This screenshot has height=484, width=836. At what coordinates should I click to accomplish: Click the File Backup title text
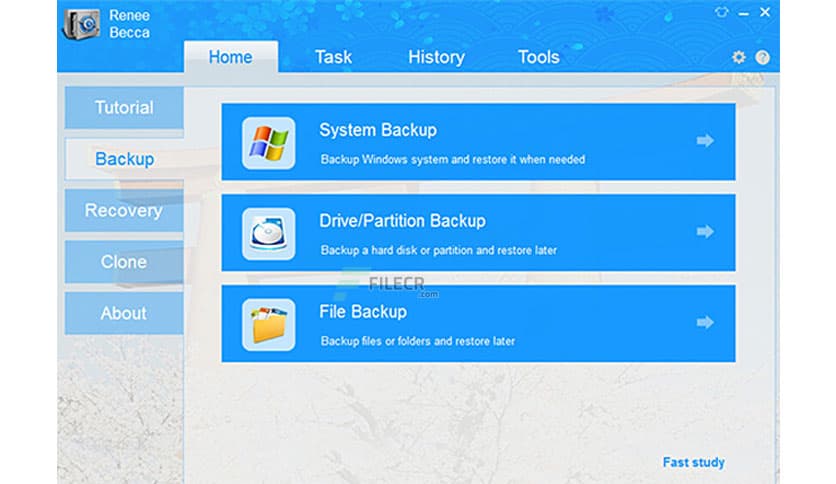click(x=363, y=312)
